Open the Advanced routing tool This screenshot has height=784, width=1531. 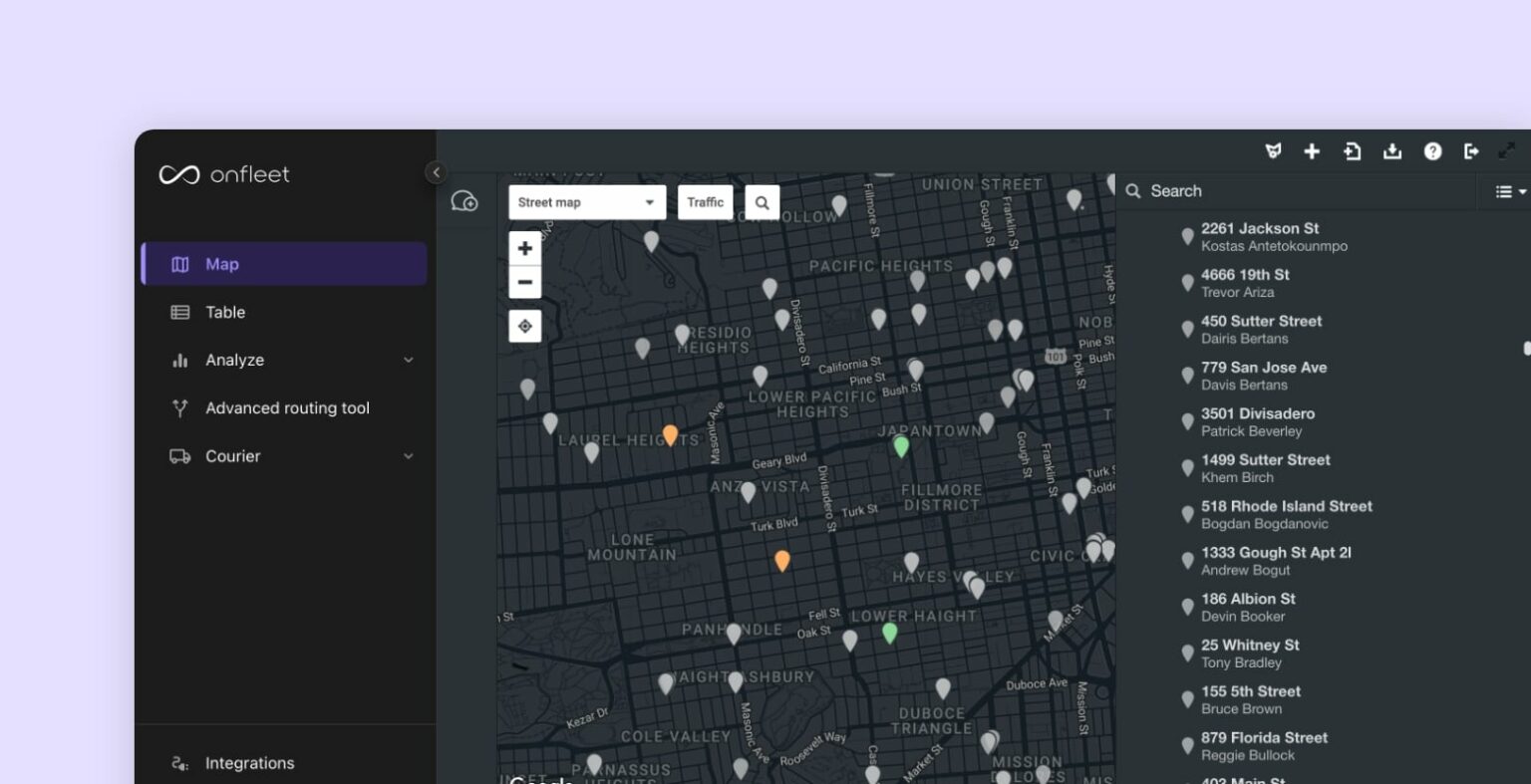click(x=287, y=408)
